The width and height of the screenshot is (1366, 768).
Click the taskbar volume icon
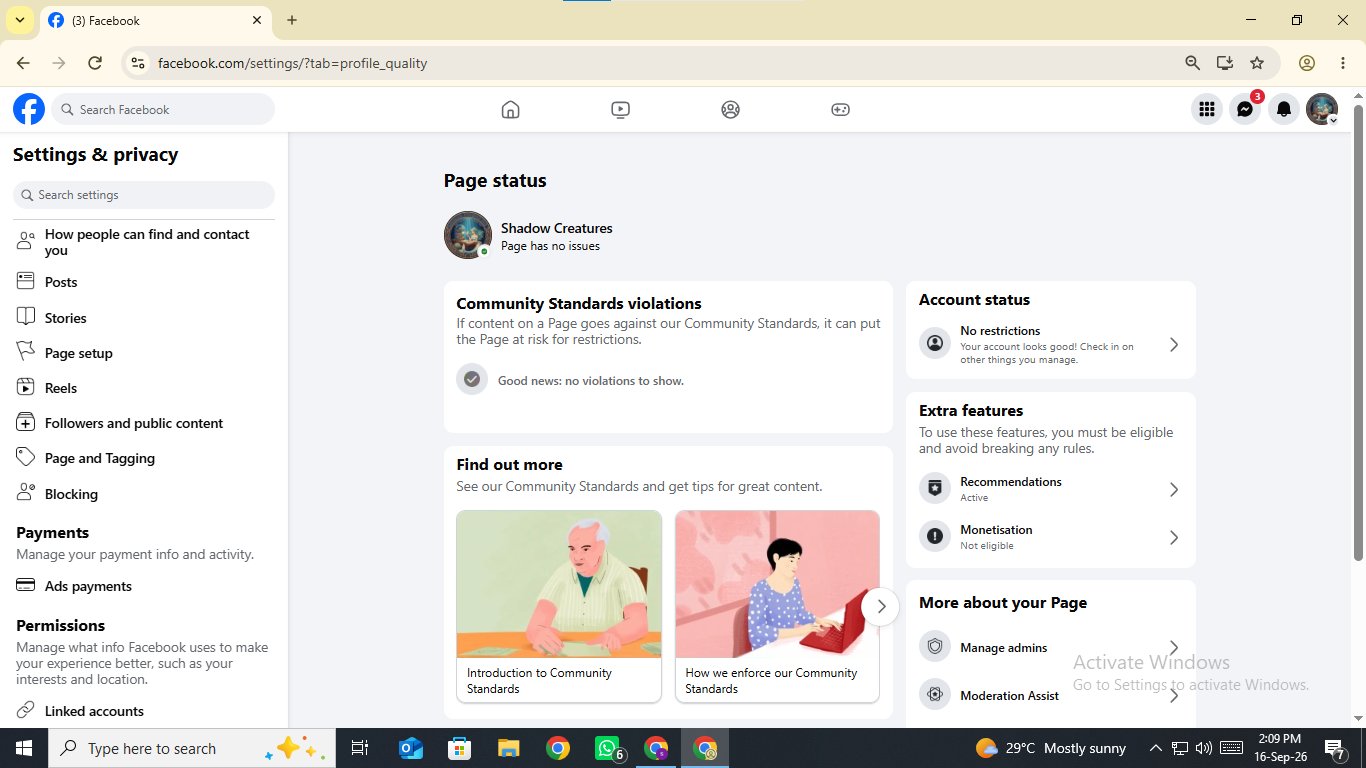tap(1203, 748)
